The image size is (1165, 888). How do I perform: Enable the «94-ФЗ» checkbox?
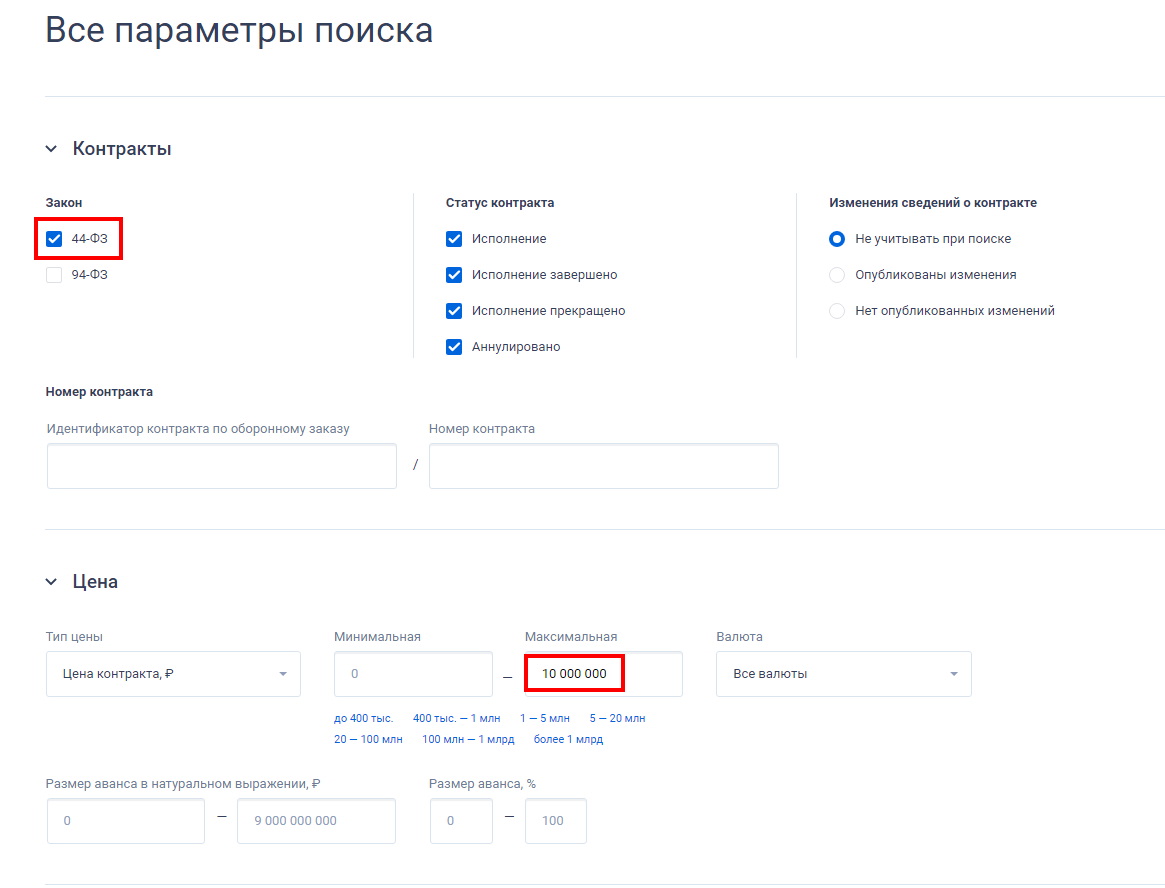click(x=54, y=274)
